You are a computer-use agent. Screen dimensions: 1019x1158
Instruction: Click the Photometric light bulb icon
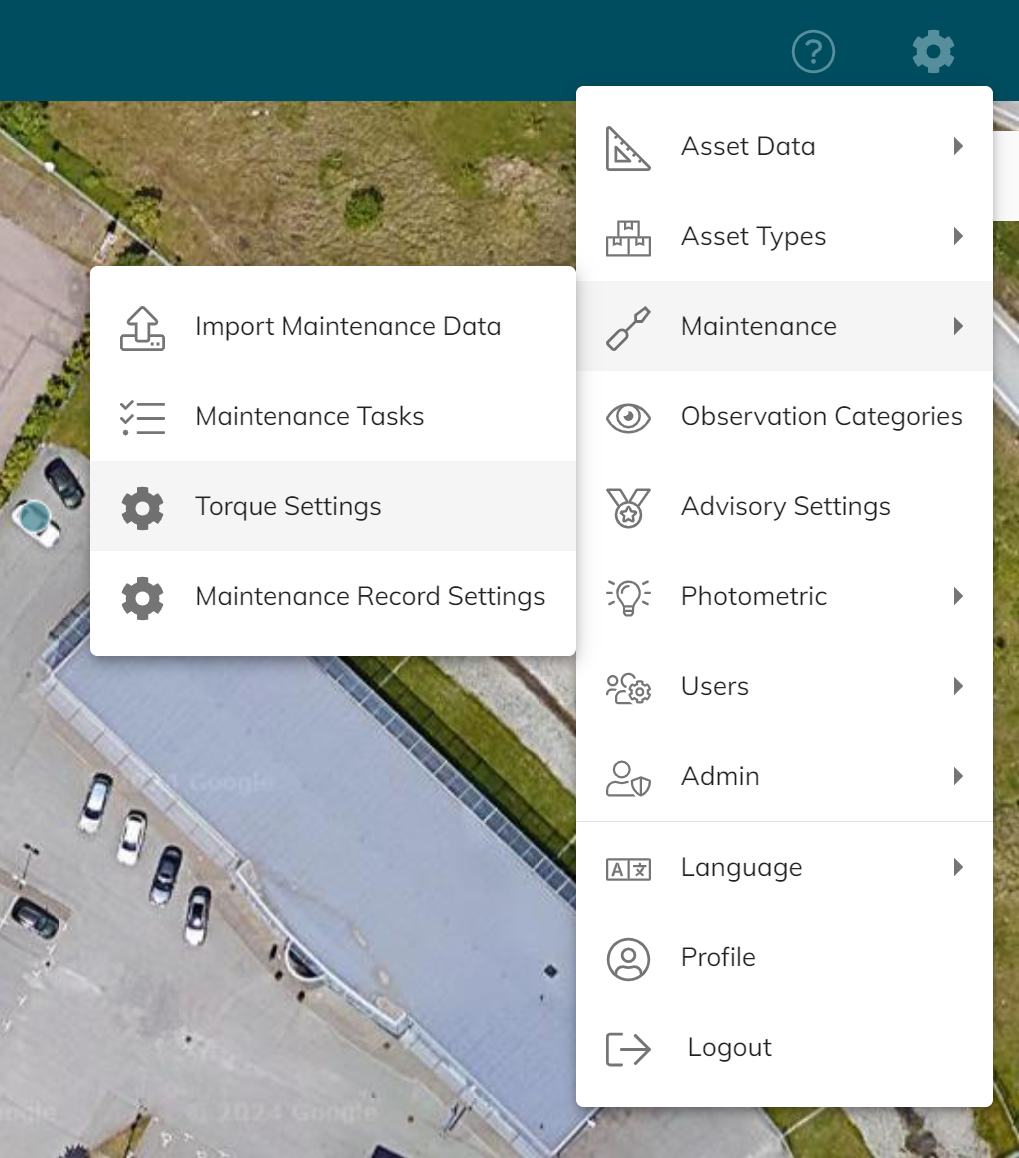coord(628,597)
